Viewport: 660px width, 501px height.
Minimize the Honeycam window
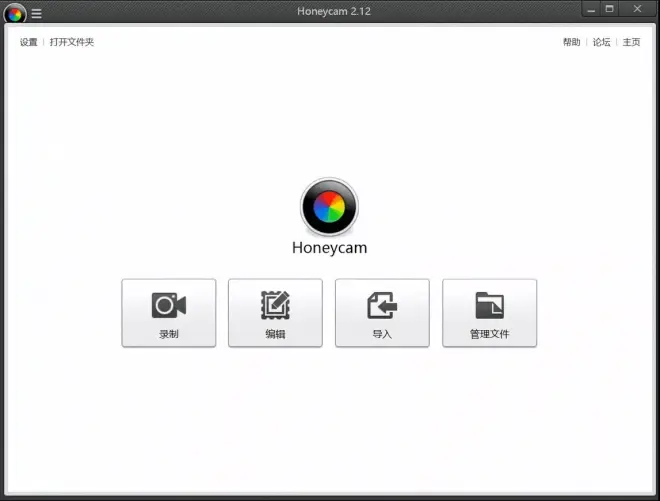[591, 9]
